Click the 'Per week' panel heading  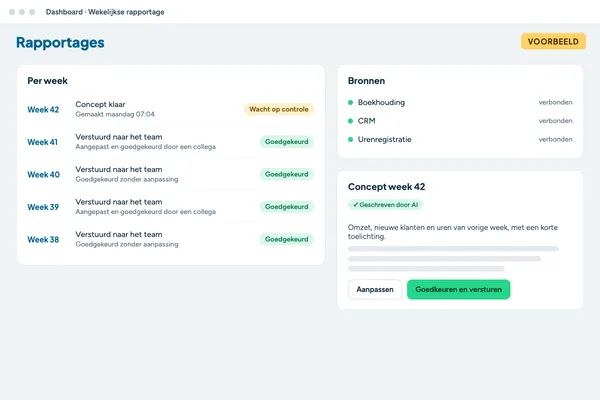[47, 81]
